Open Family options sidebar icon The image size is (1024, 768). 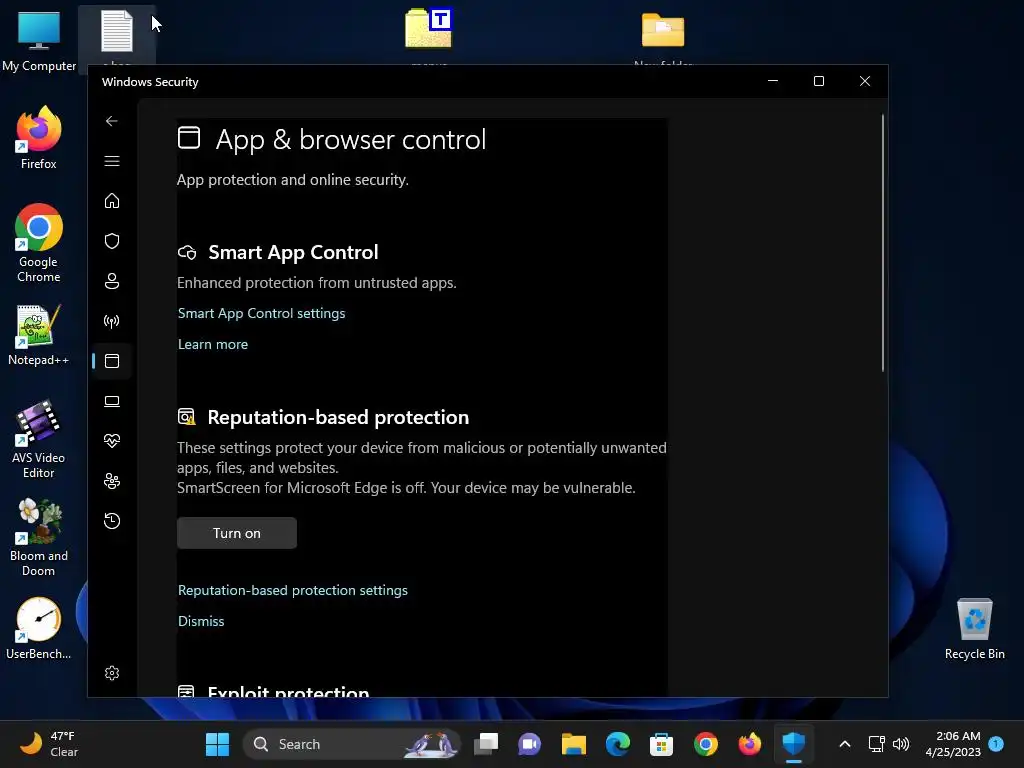(112, 481)
